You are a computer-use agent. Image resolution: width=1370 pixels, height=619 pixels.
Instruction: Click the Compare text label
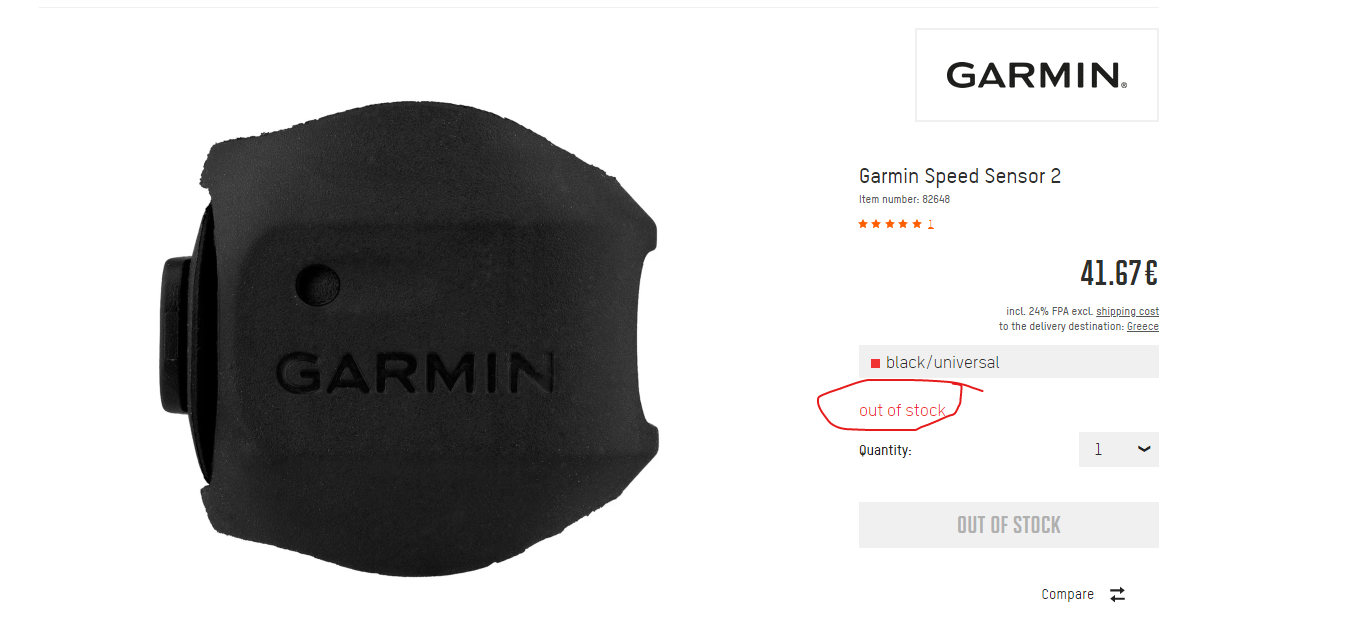click(1067, 594)
